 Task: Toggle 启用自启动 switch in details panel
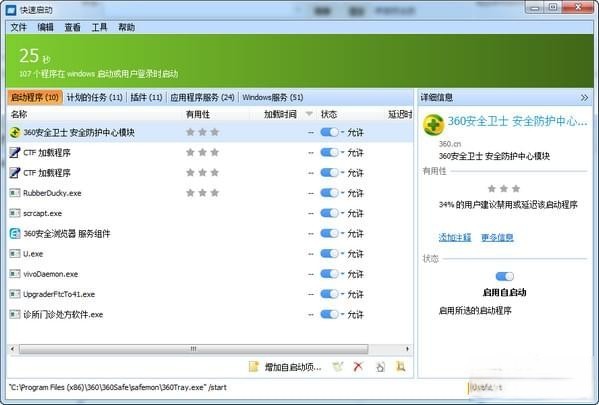504,276
